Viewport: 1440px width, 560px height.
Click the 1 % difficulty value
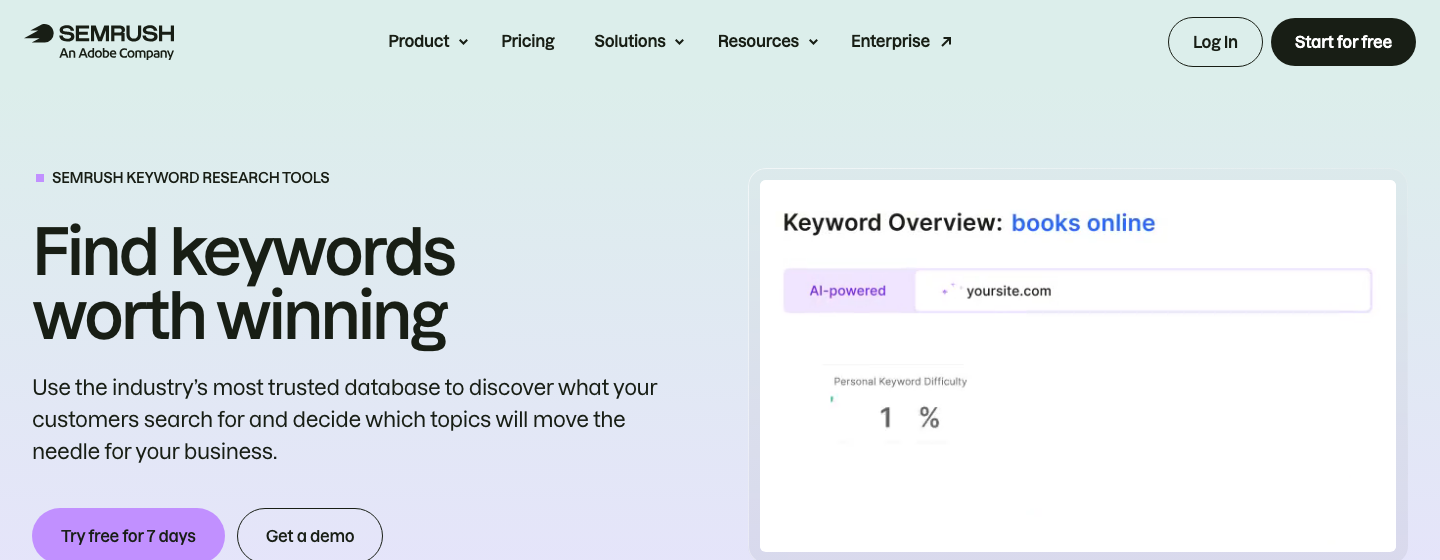click(x=909, y=417)
